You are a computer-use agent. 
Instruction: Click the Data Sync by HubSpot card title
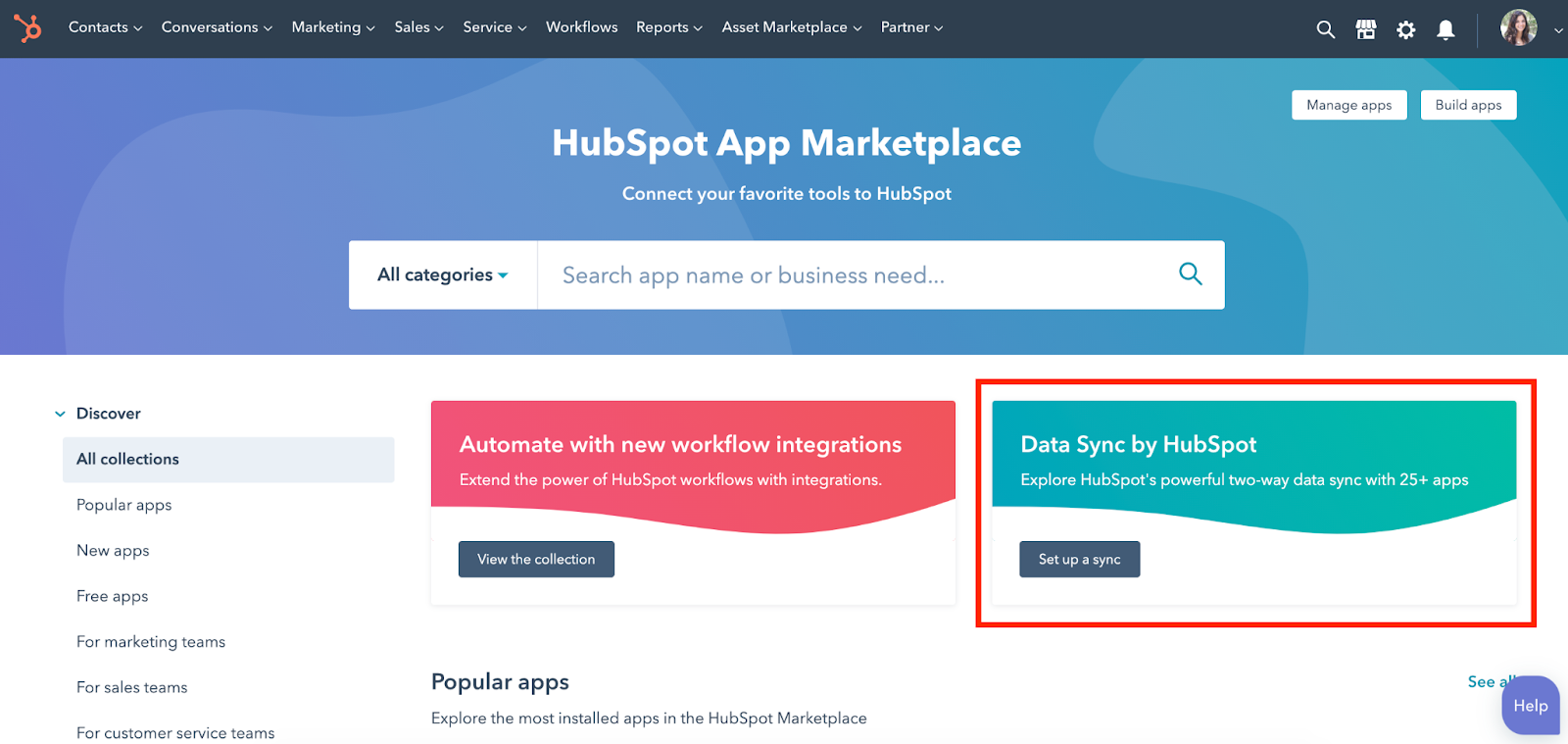[1138, 445]
